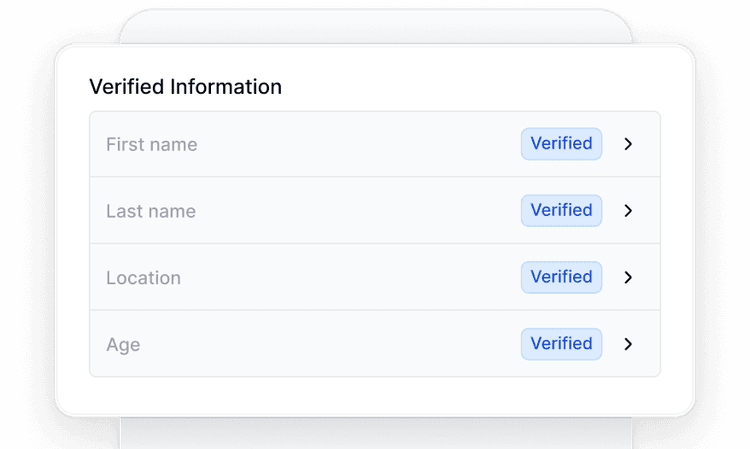Click the Verified Information heading

(185, 87)
